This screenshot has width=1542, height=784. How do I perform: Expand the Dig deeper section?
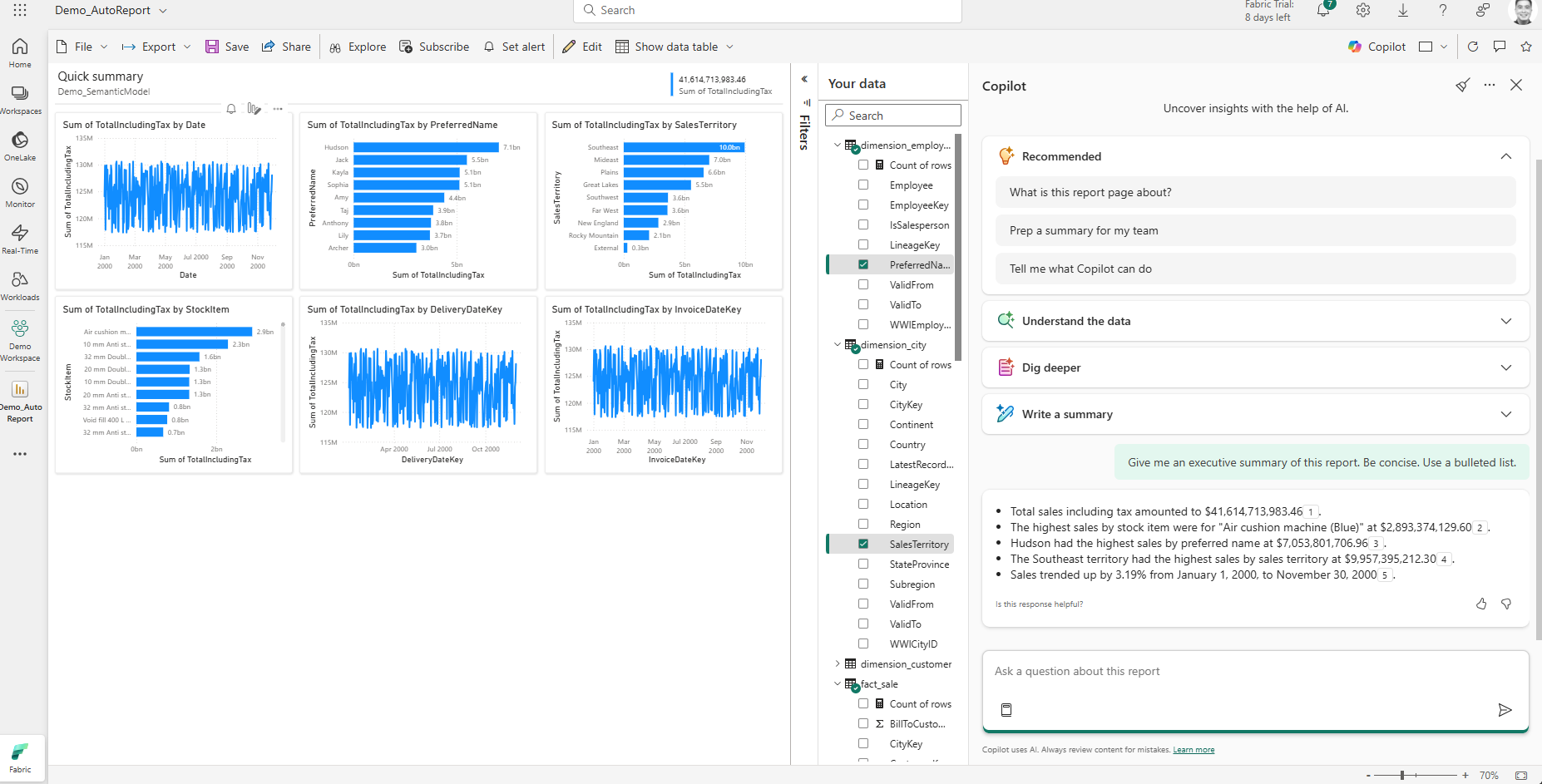(1506, 367)
